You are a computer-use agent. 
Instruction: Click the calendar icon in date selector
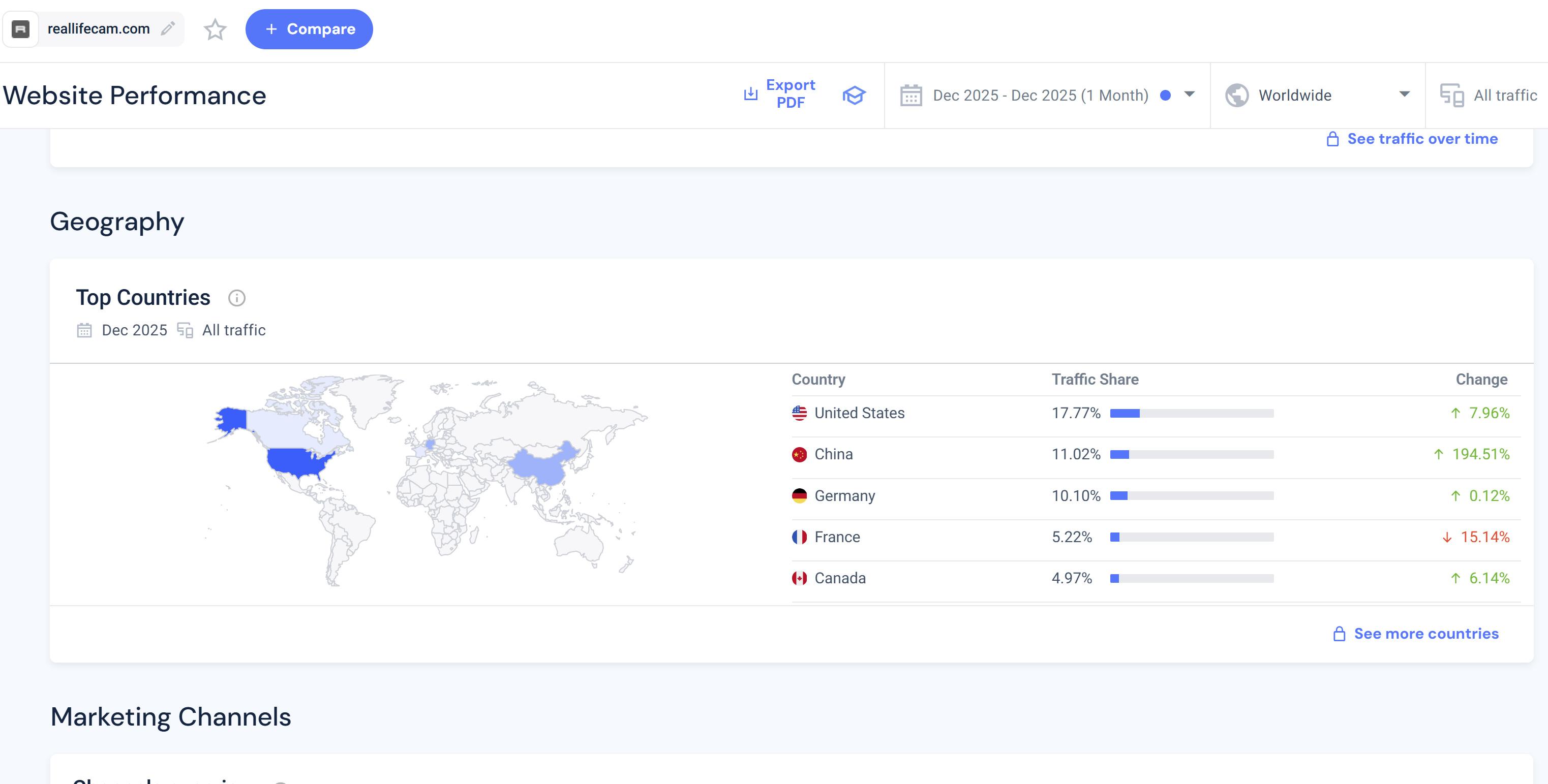pos(911,96)
